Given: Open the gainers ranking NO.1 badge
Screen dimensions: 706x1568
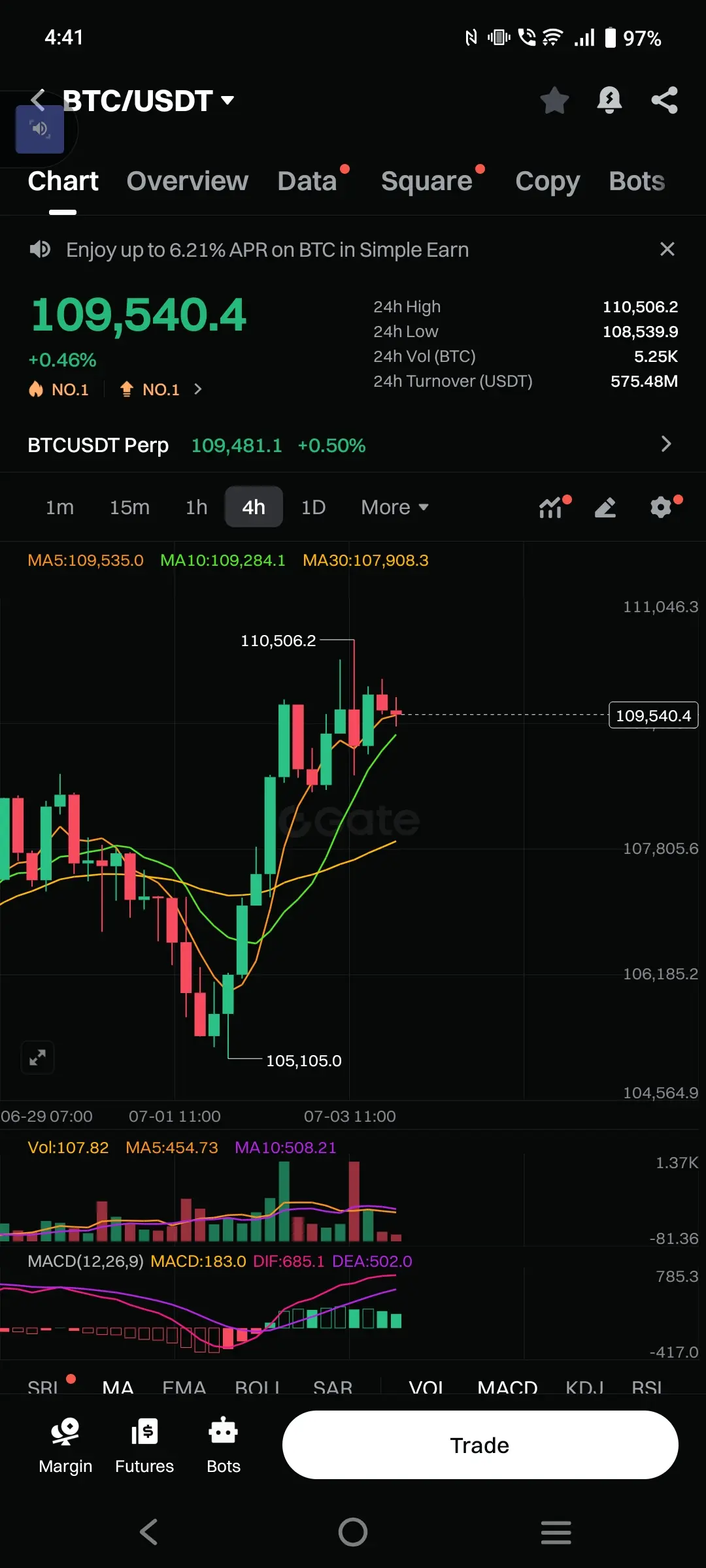Looking at the screenshot, I should [150, 389].
